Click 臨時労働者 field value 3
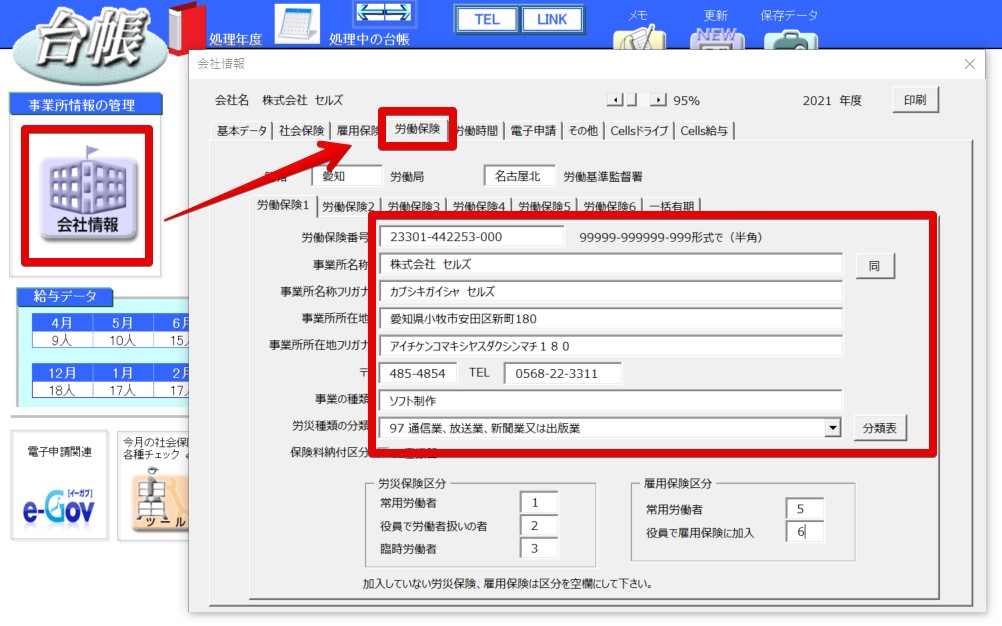This screenshot has width=1002, height=626. (x=539, y=549)
